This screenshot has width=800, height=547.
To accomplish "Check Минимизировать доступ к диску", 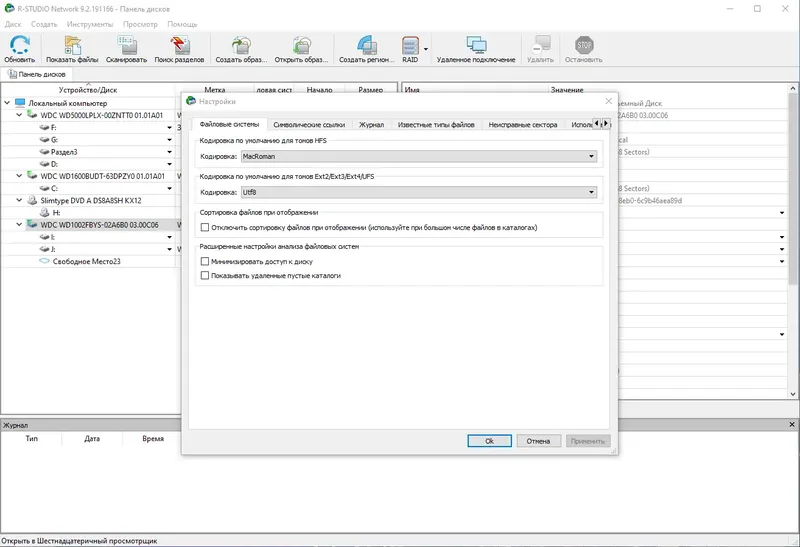I will tap(205, 261).
